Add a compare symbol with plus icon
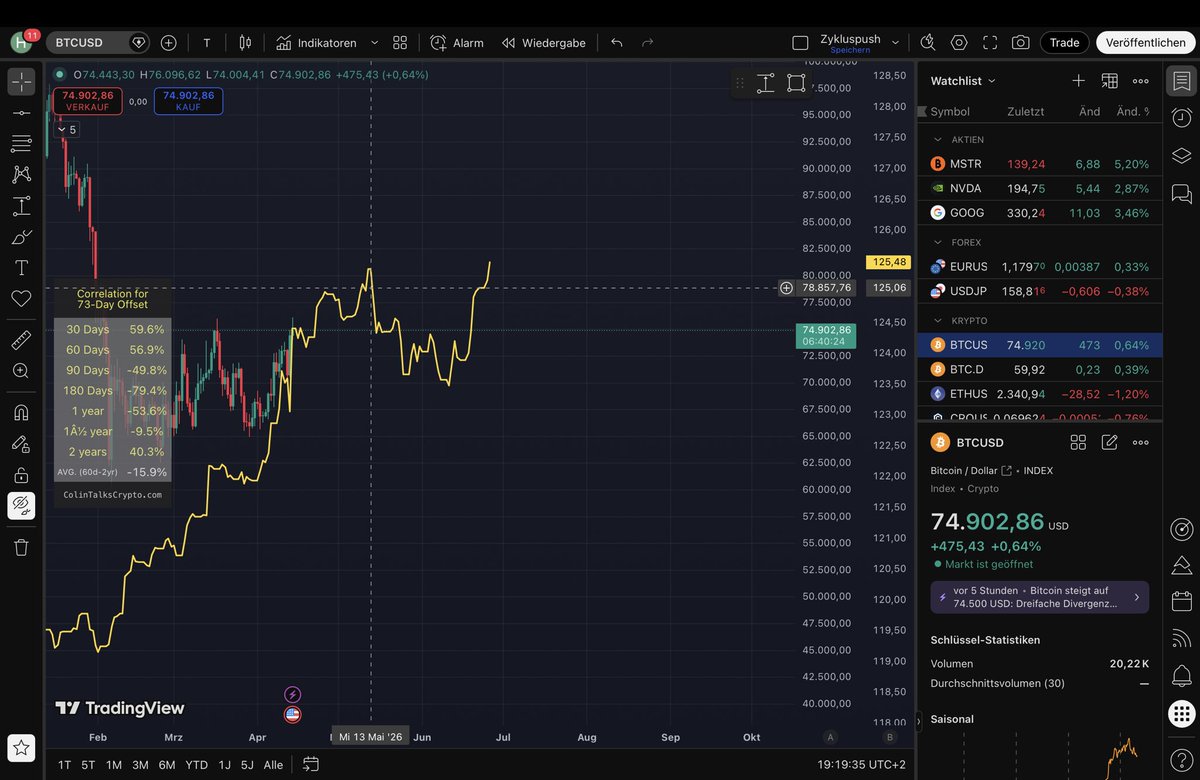The image size is (1200, 780). pyautogui.click(x=168, y=43)
